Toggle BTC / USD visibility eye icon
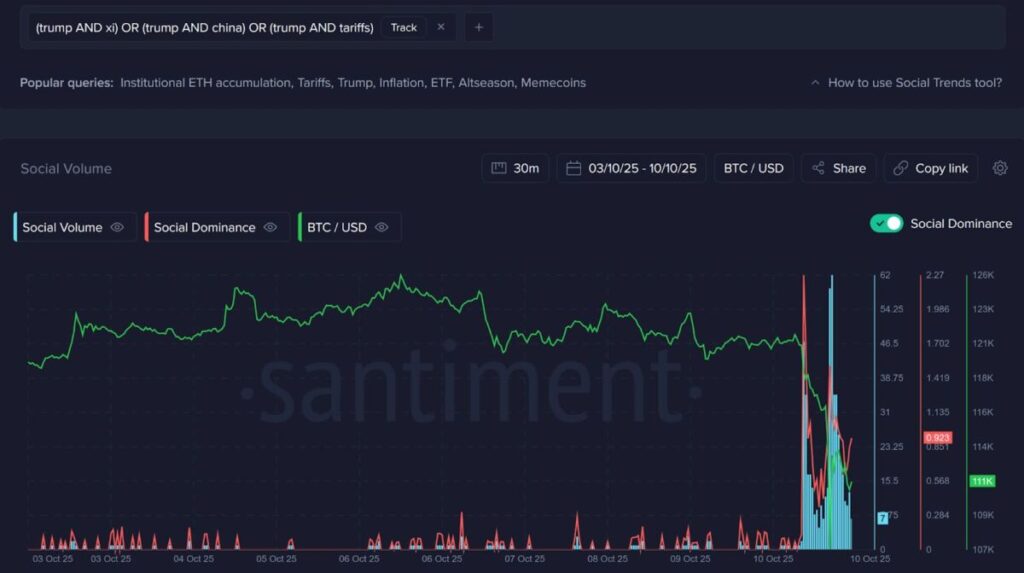The height and width of the screenshot is (573, 1024). (381, 227)
